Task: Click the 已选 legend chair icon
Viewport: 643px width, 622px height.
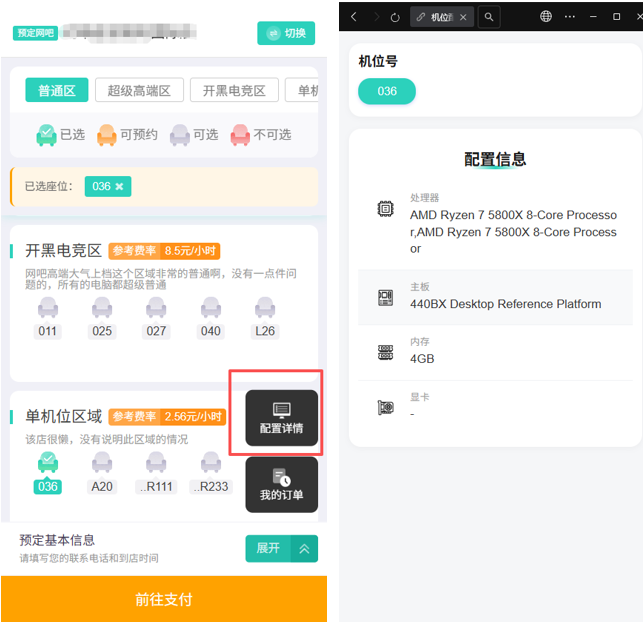Action: point(46,135)
